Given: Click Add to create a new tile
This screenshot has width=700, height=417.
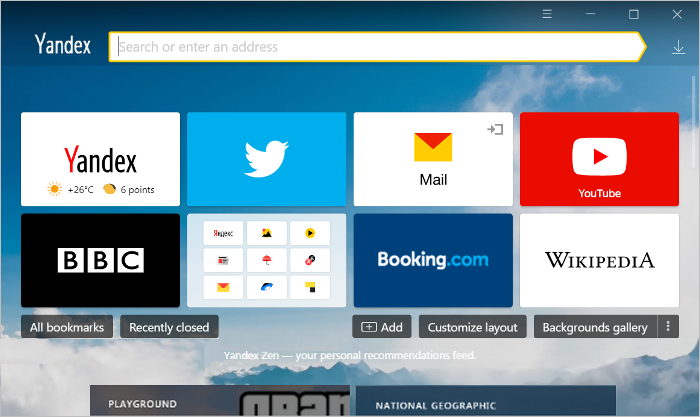Looking at the screenshot, I should [x=382, y=327].
